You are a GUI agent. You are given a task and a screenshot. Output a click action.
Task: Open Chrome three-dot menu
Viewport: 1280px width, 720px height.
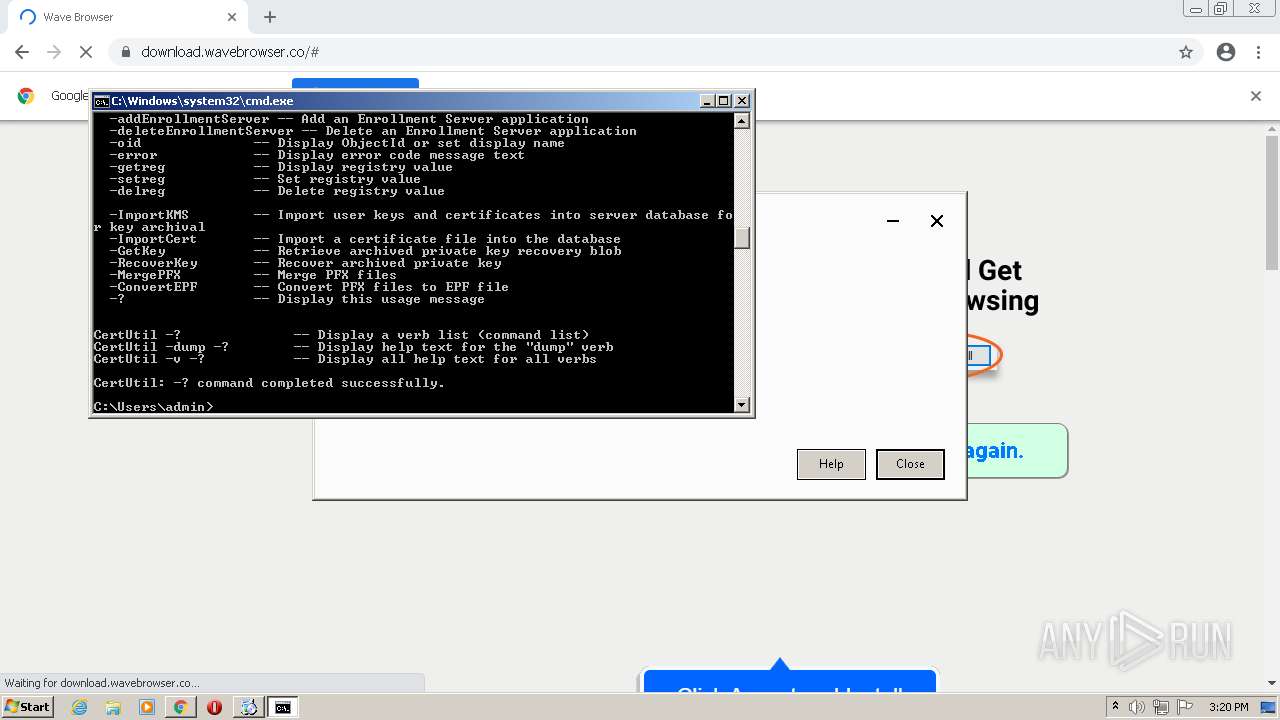point(1258,52)
